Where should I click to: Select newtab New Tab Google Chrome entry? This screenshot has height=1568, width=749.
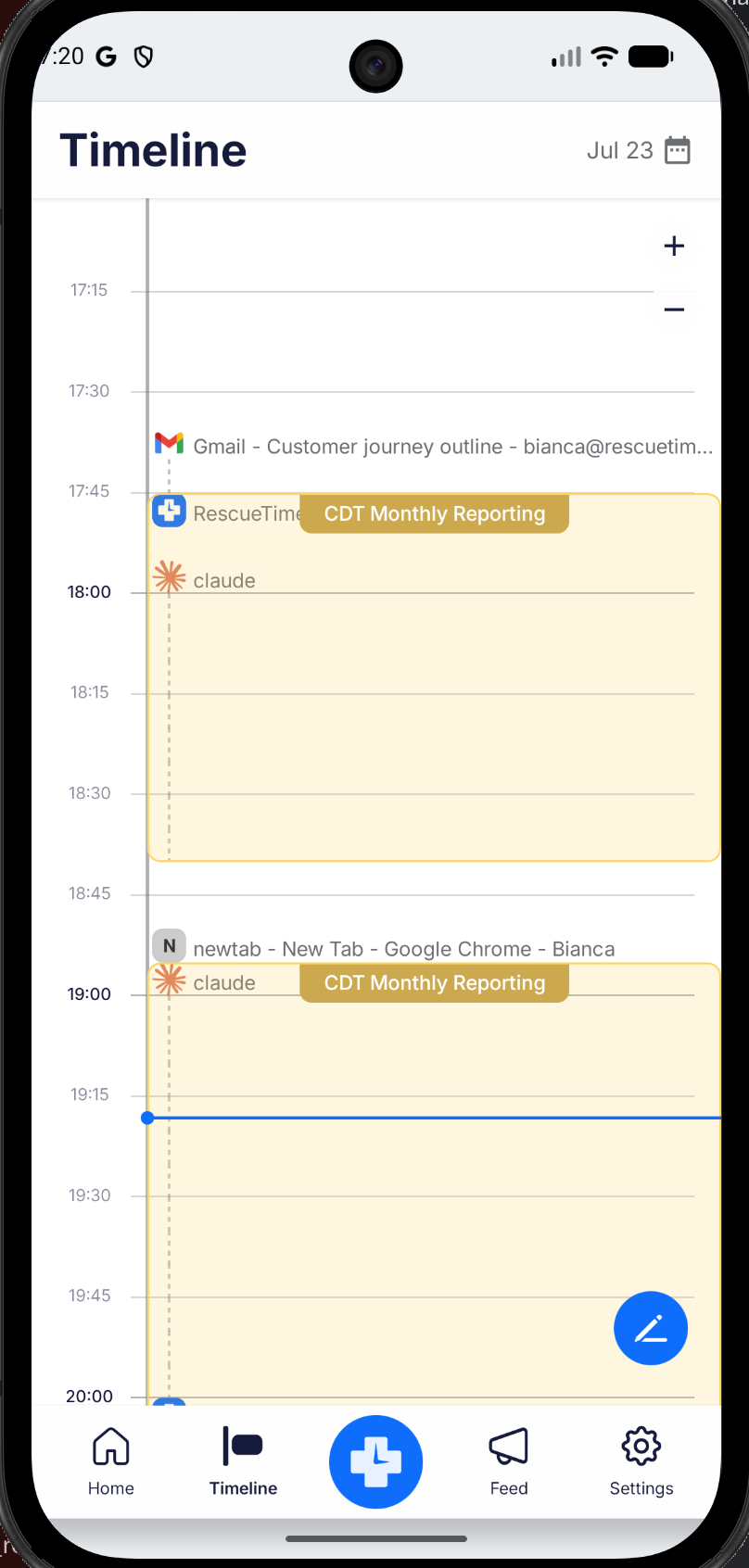point(404,949)
